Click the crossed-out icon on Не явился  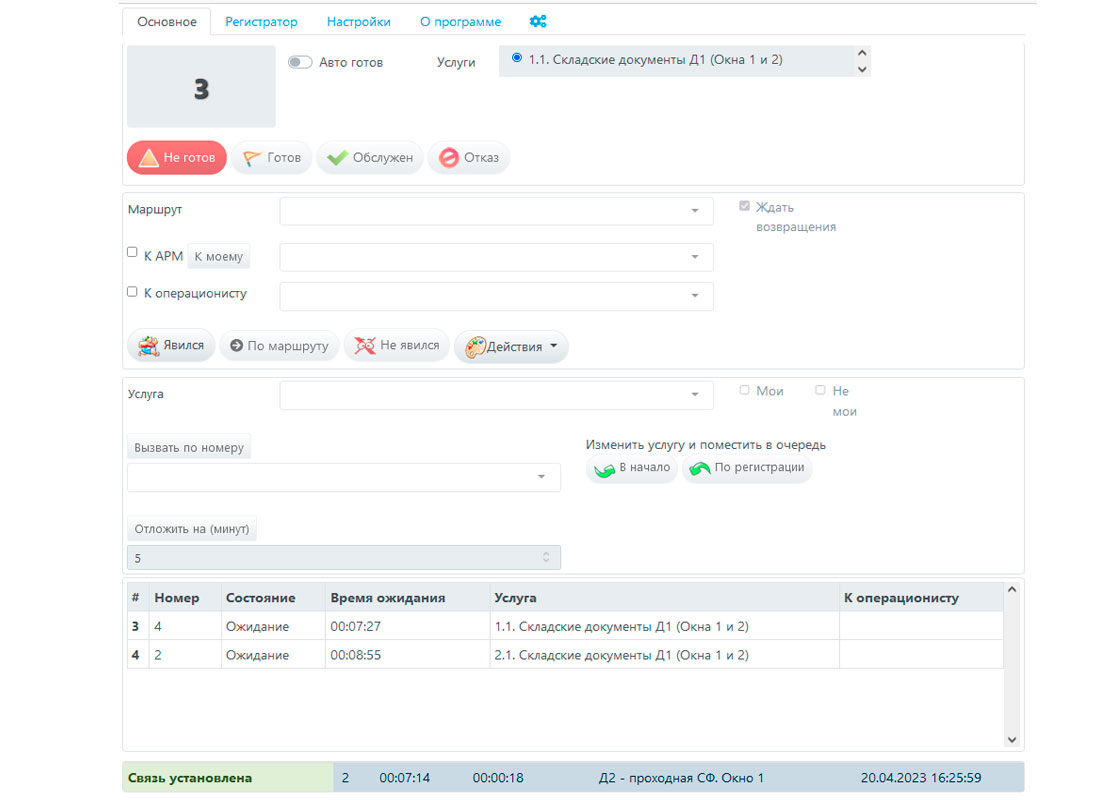(x=365, y=345)
